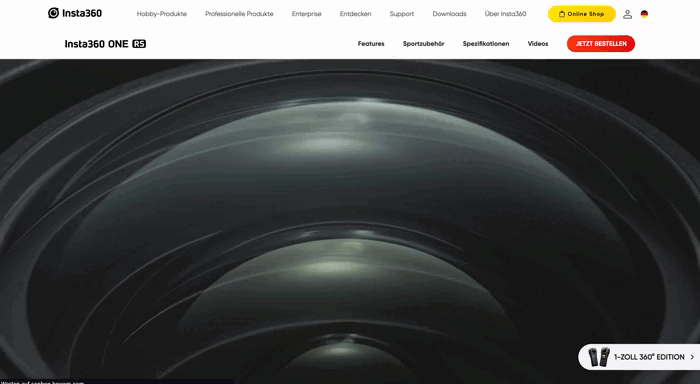Click the Jetzt Bestellen button
The image size is (700, 384).
[601, 44]
